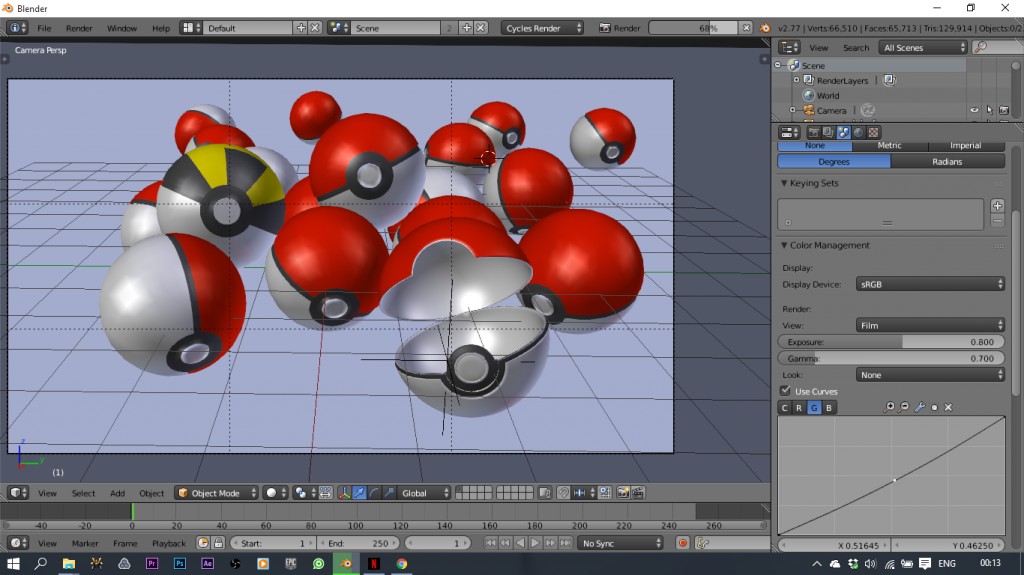Click the curve tools wrench icon
1024x575 pixels.
click(920, 407)
